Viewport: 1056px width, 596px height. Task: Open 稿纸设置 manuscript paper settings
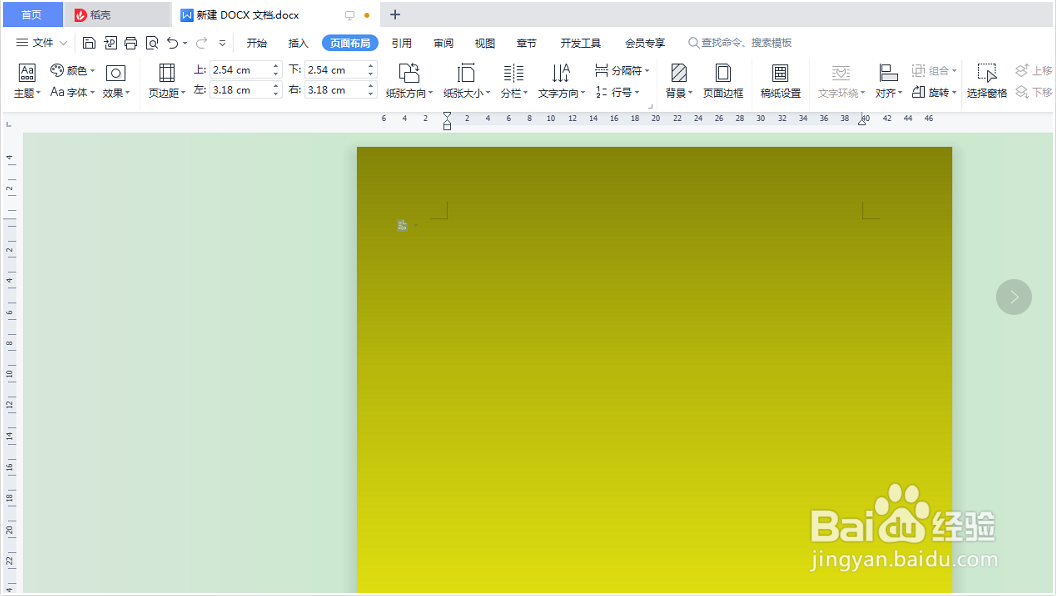(781, 80)
